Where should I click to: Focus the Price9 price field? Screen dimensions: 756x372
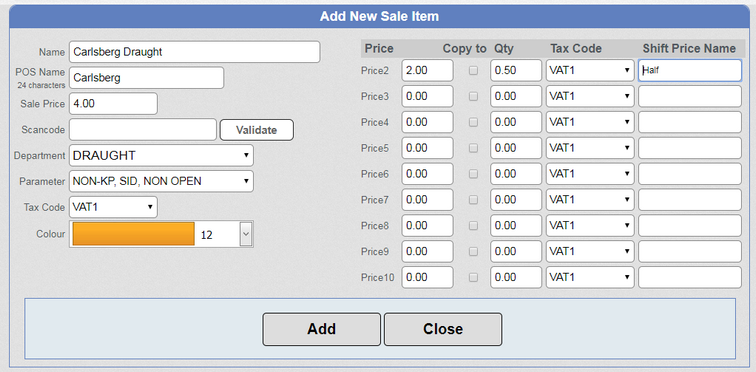click(427, 252)
